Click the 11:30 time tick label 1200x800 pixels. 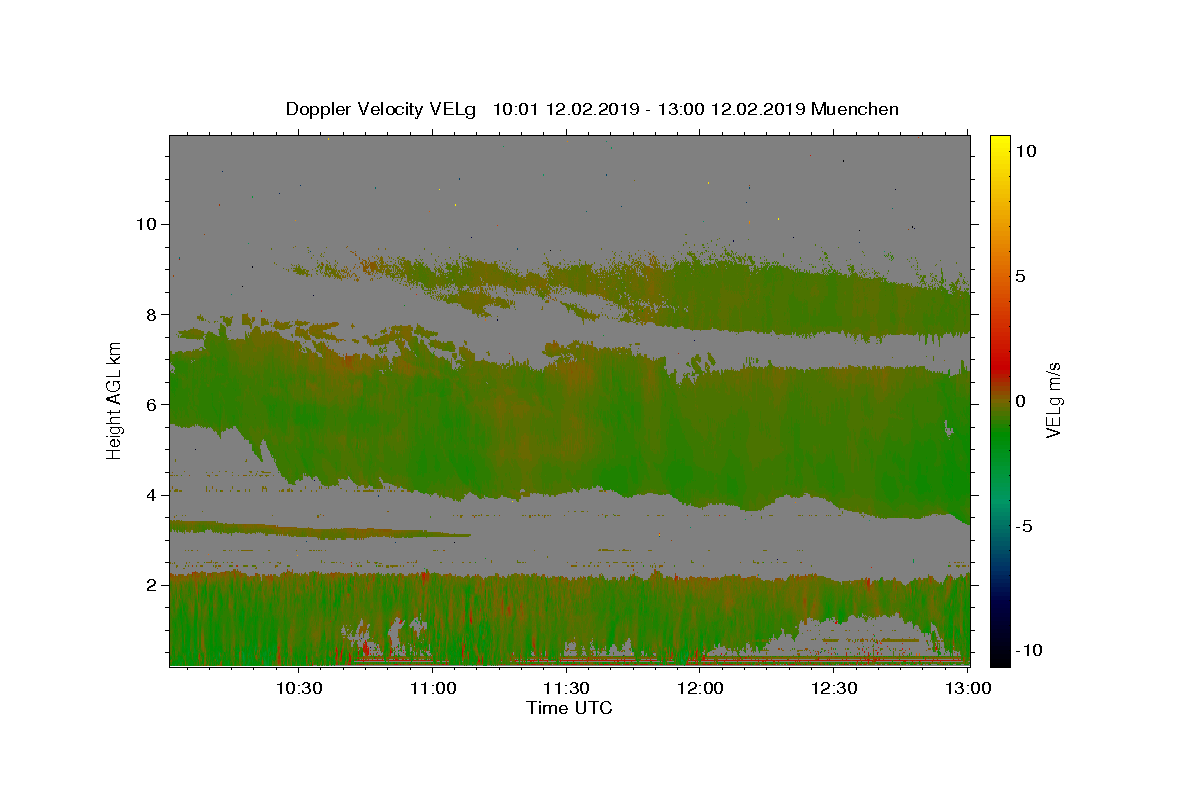point(567,688)
